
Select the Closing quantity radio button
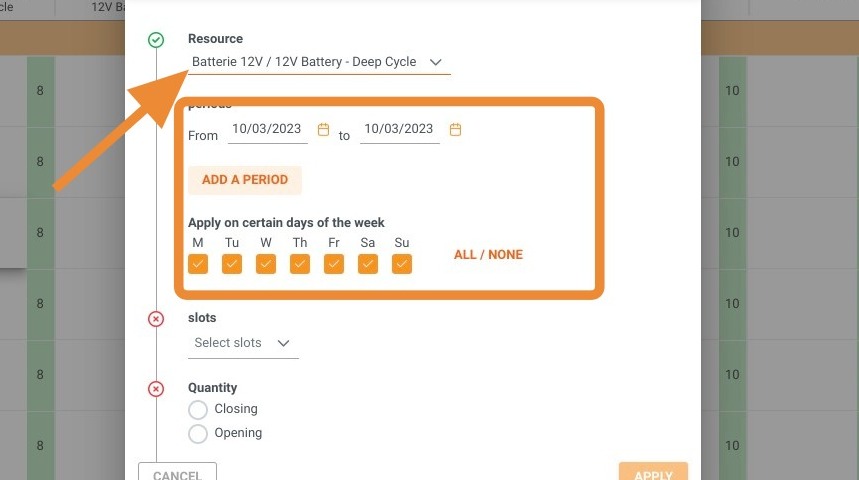(x=198, y=409)
